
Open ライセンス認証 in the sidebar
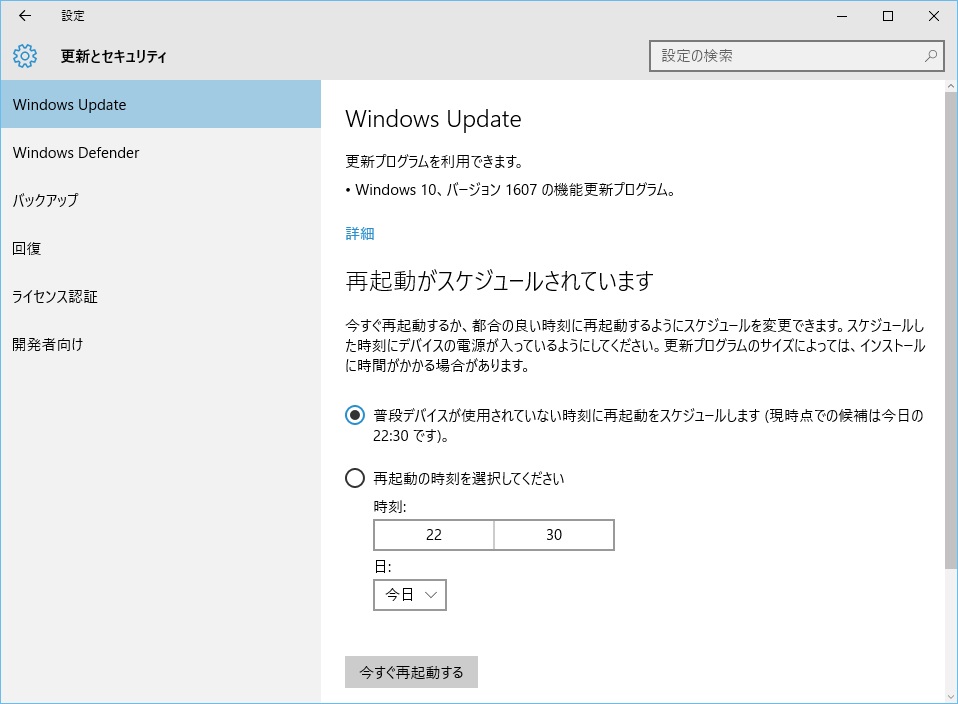tap(161, 296)
